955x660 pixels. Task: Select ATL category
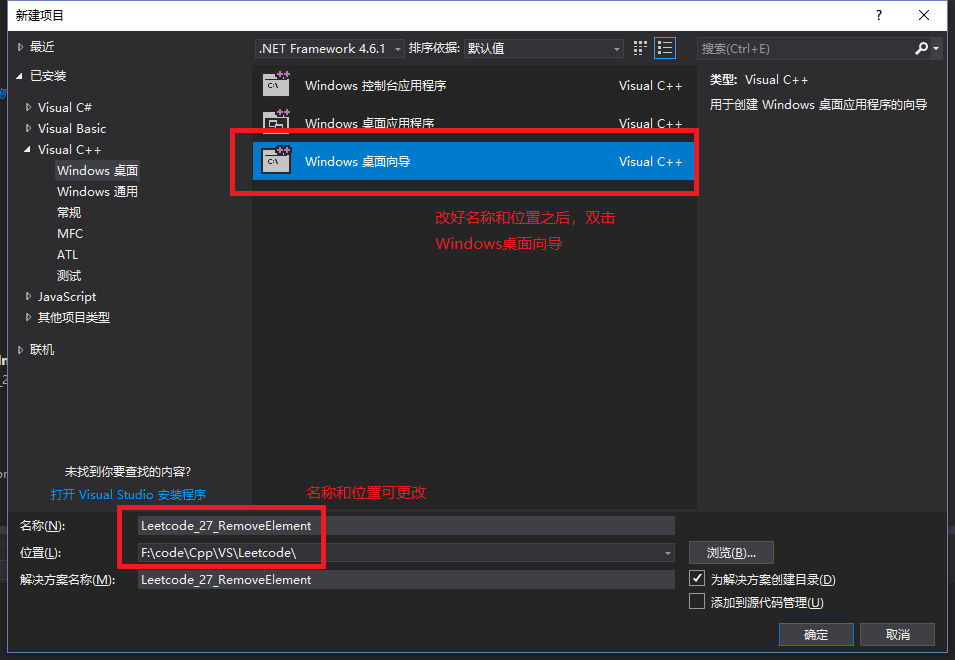point(68,255)
